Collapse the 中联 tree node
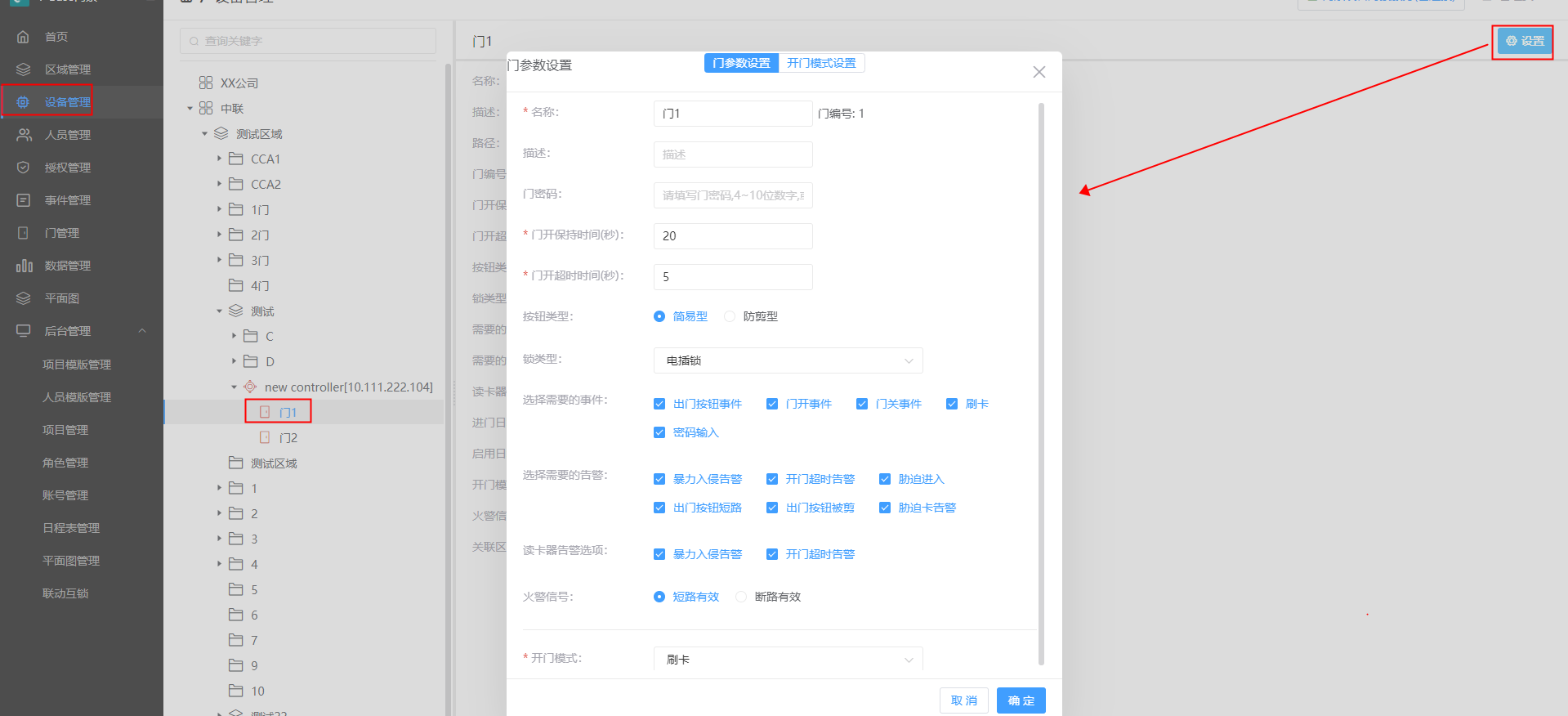This screenshot has width=1568, height=716. click(190, 108)
